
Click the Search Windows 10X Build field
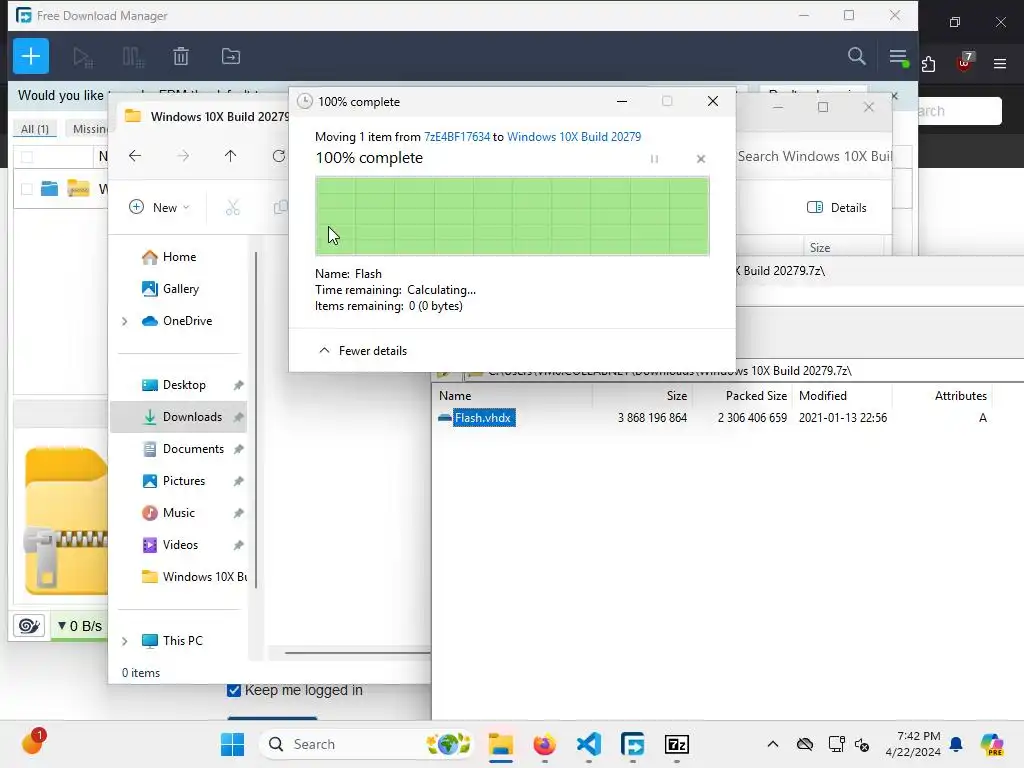coord(814,156)
